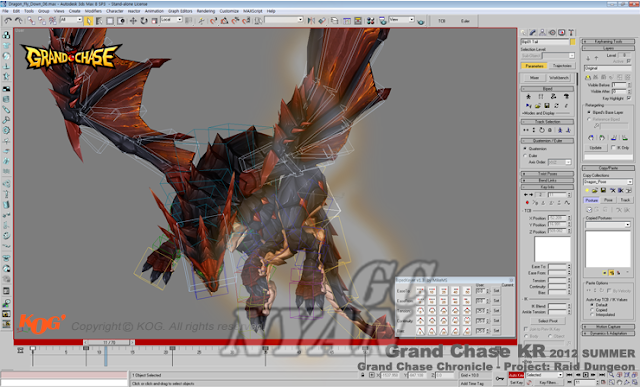Open the Rendering menu
The width and height of the screenshot is (640, 387).
(x=206, y=11)
